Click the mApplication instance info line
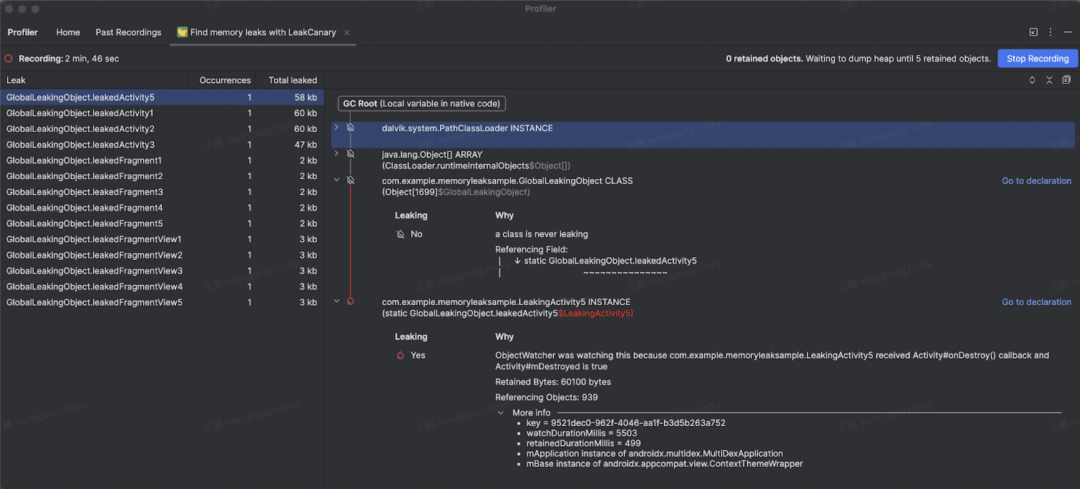Viewport: 1080px width, 489px height. pyautogui.click(x=654, y=454)
